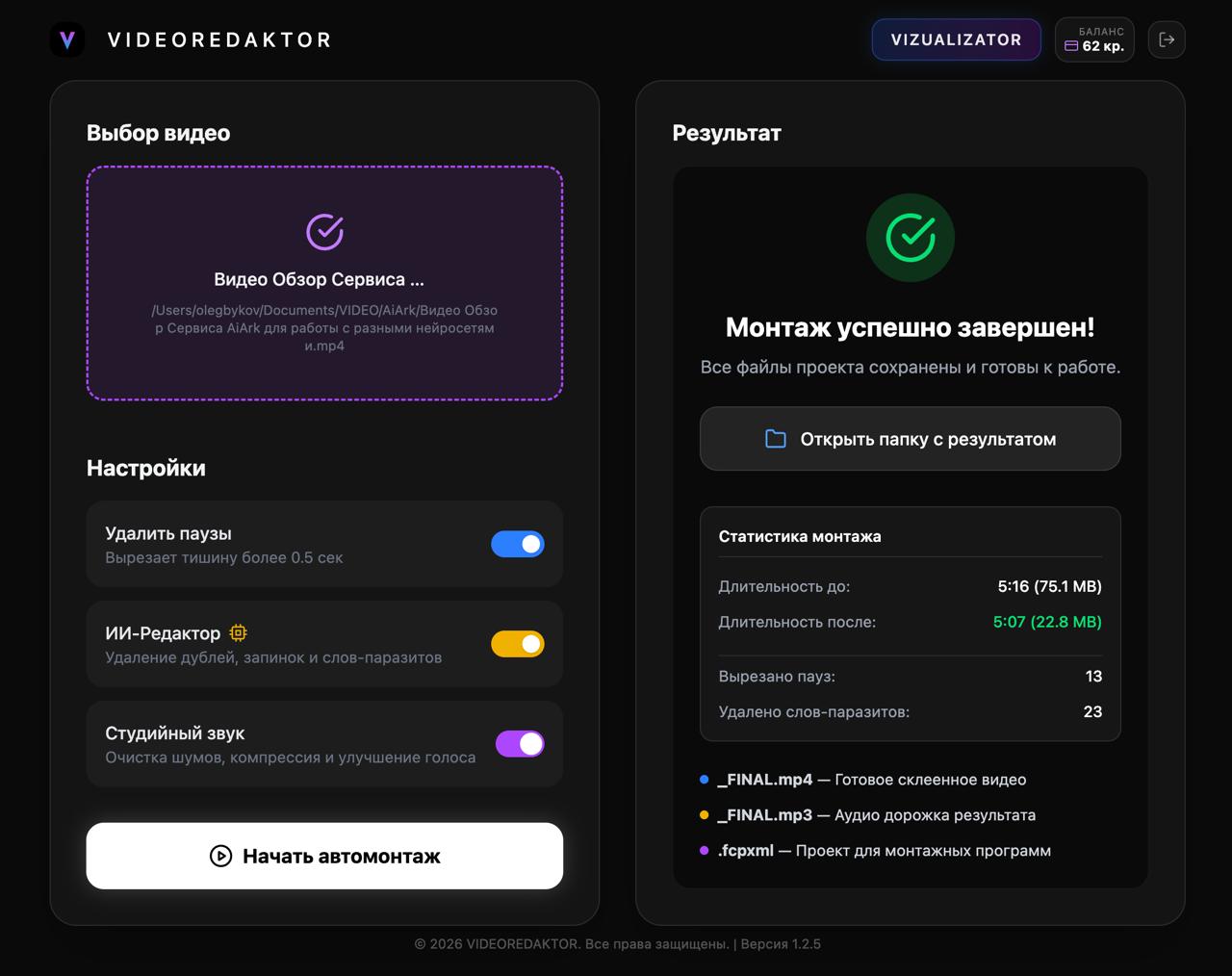
Task: Click the chip icon beside ИИ-Редактор
Action: click(239, 633)
